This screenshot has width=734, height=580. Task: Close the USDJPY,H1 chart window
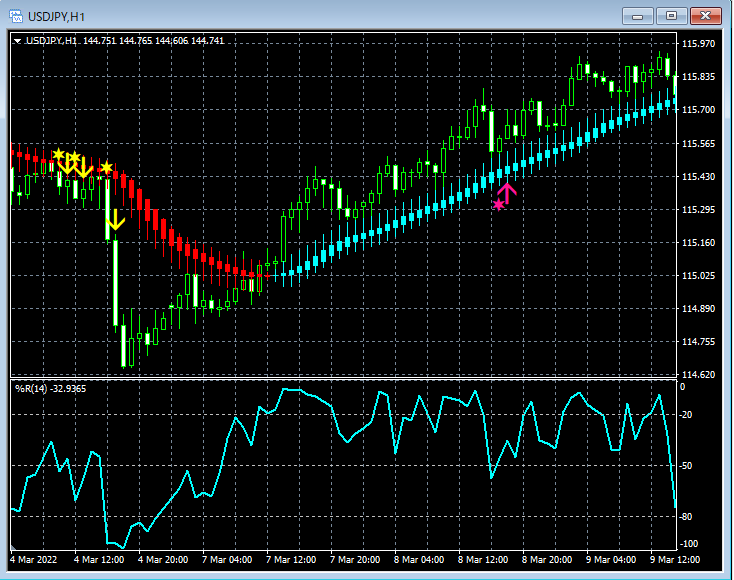click(705, 16)
